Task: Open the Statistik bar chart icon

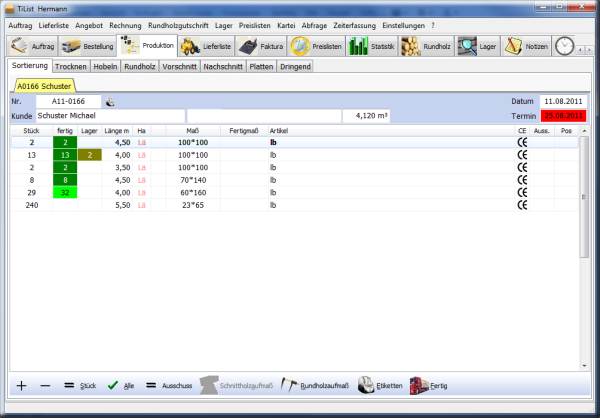Action: coord(358,46)
